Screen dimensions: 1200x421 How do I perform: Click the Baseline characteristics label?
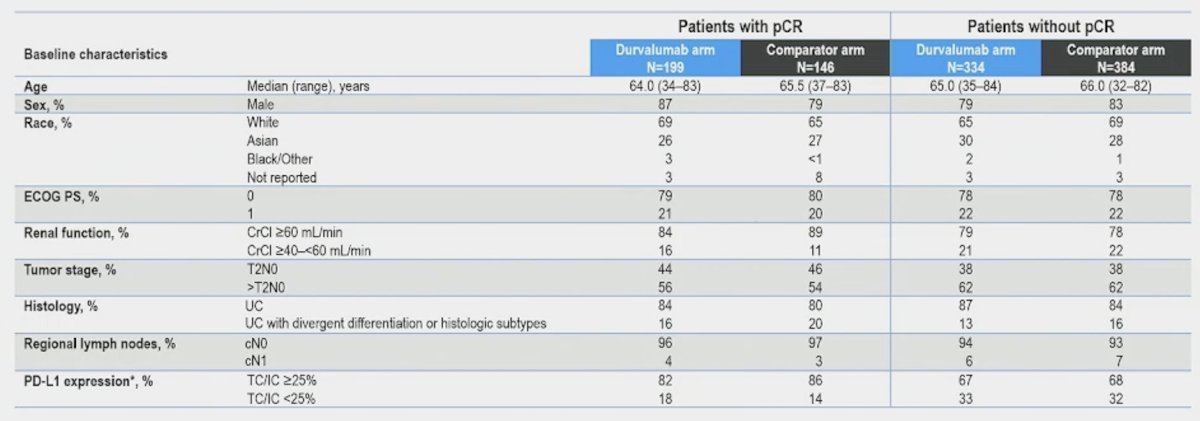[x=95, y=54]
